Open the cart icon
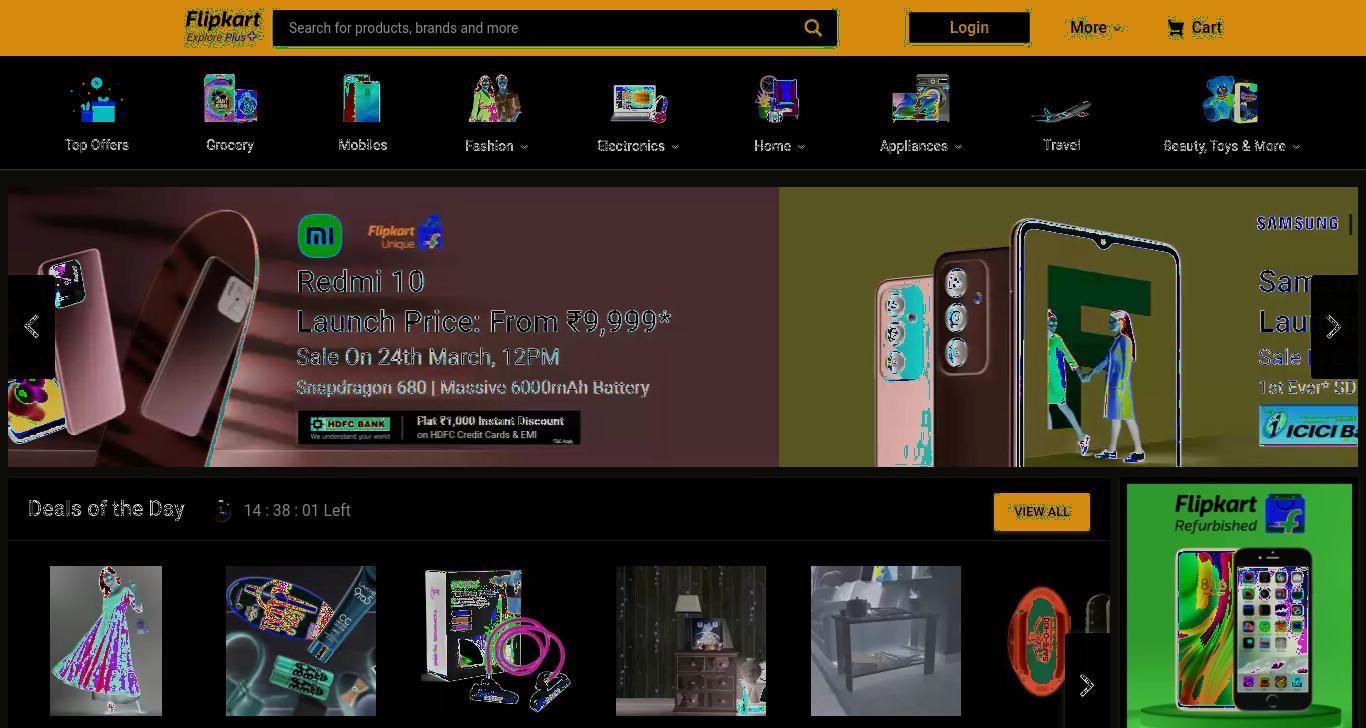This screenshot has height=728, width=1366. [x=1176, y=28]
